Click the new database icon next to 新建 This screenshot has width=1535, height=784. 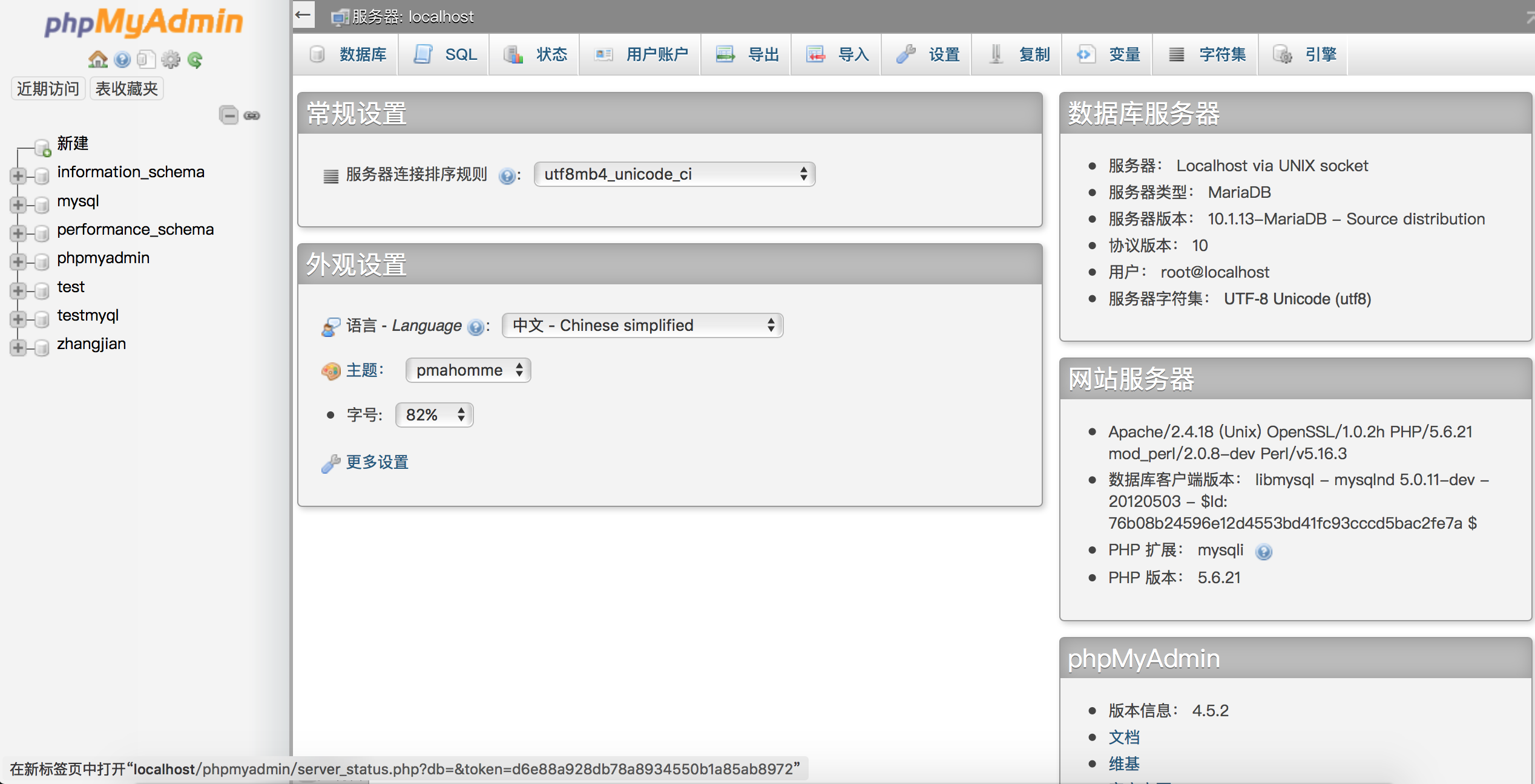42,148
